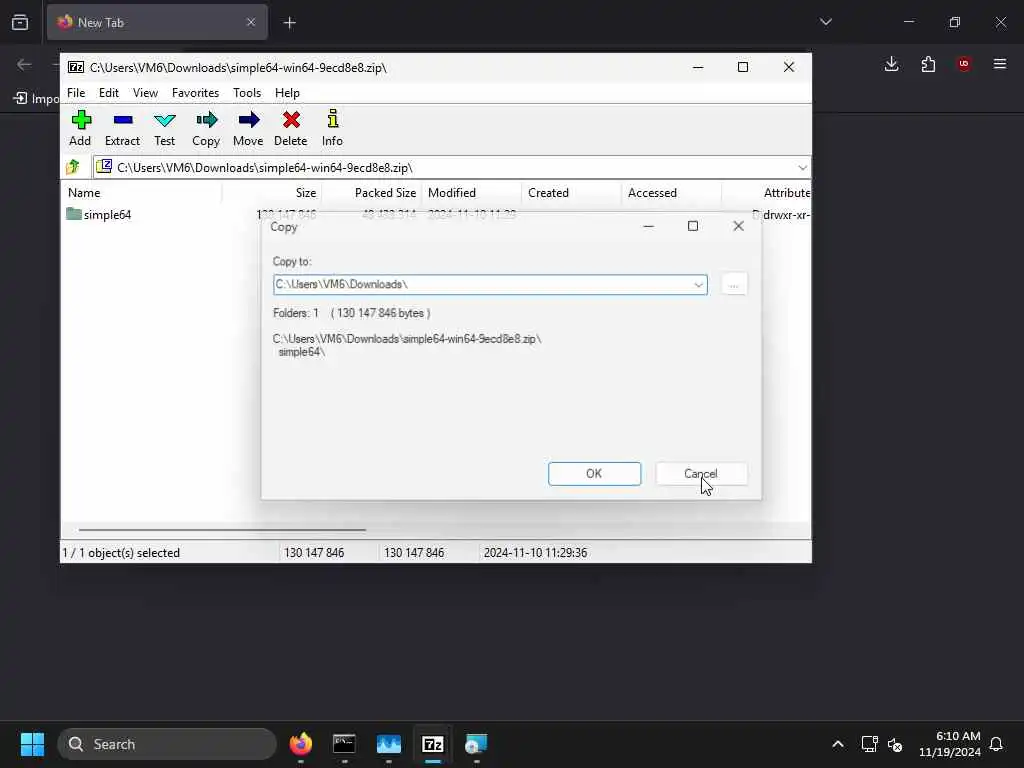Go up one folder level icon

coord(73,167)
